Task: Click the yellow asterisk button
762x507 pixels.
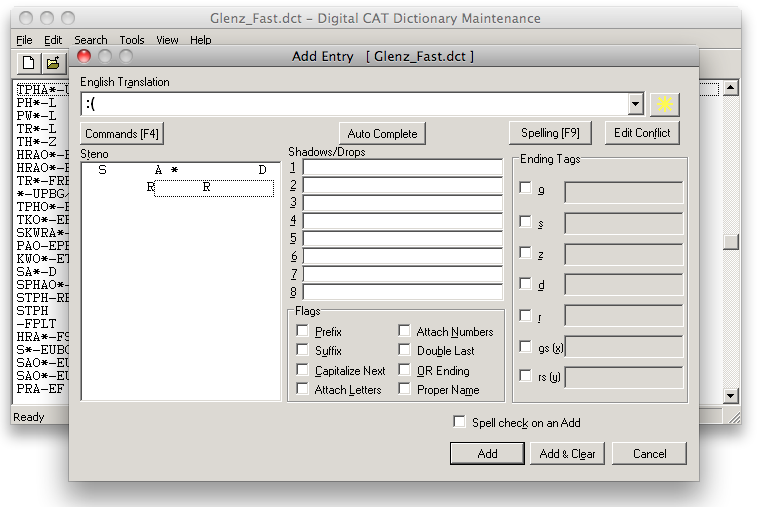Action: [x=664, y=104]
